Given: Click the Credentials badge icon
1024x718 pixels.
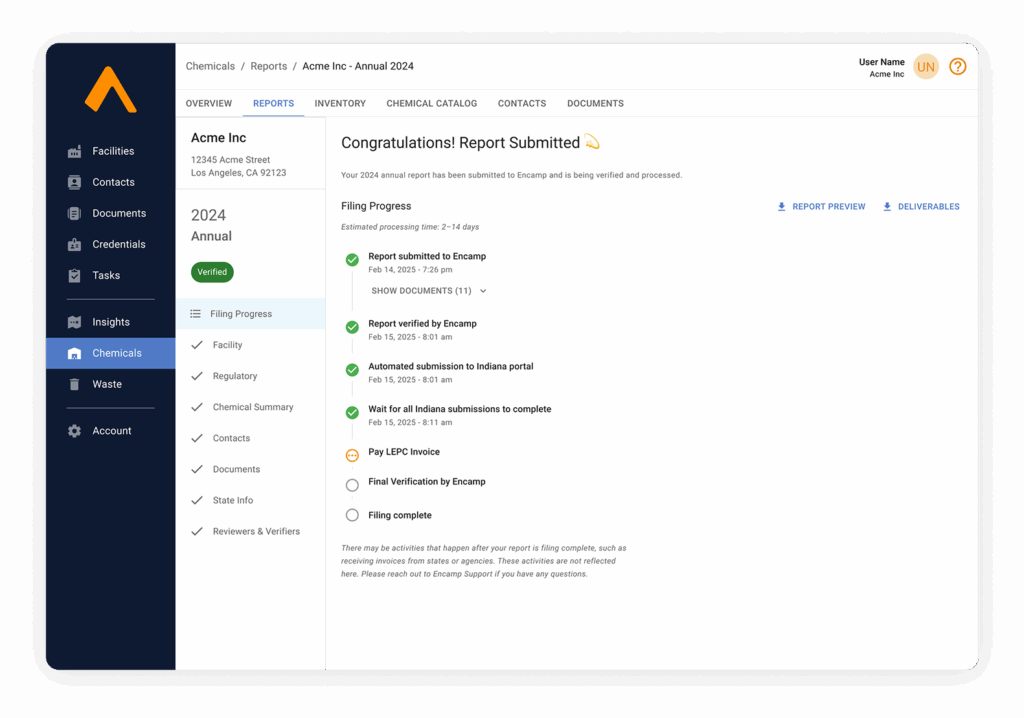Looking at the screenshot, I should click(74, 244).
